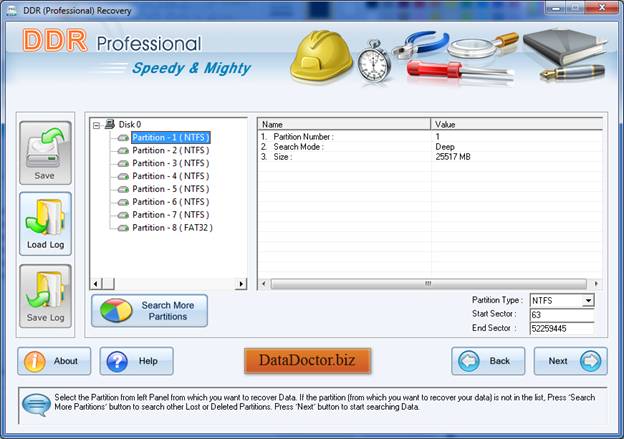Go Back to previous step

coord(488,361)
